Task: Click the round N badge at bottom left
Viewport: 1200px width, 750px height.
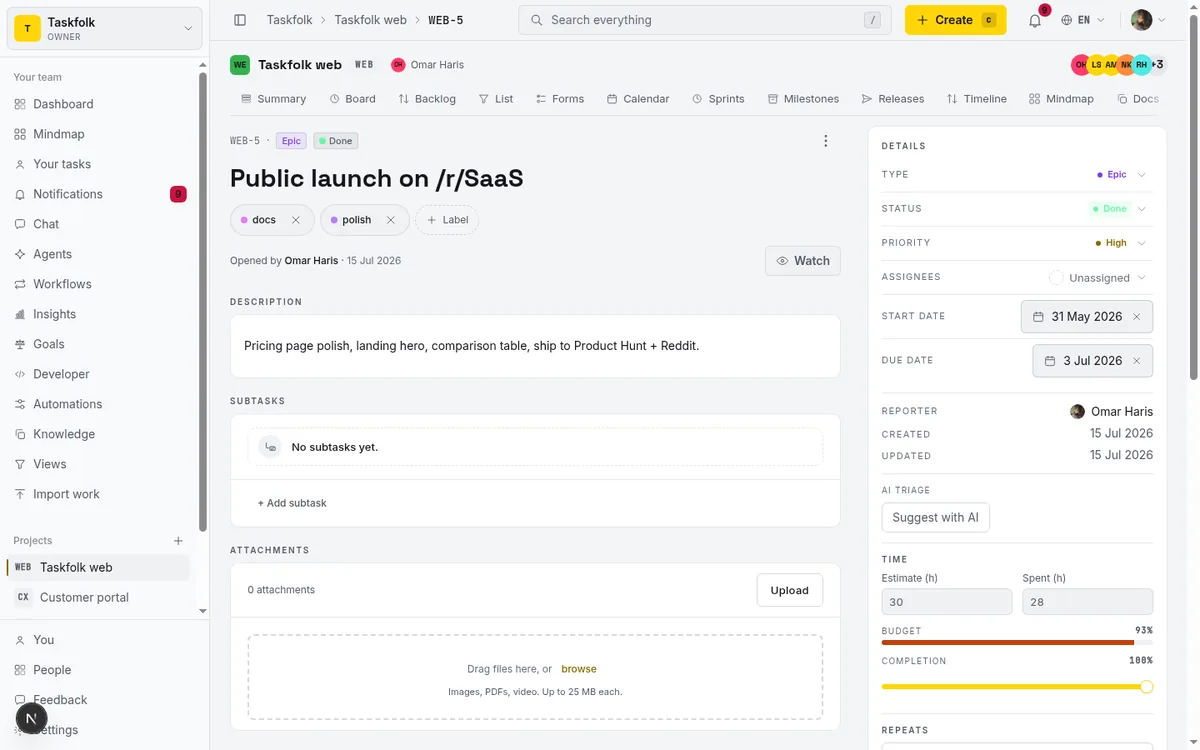Action: [x=32, y=718]
